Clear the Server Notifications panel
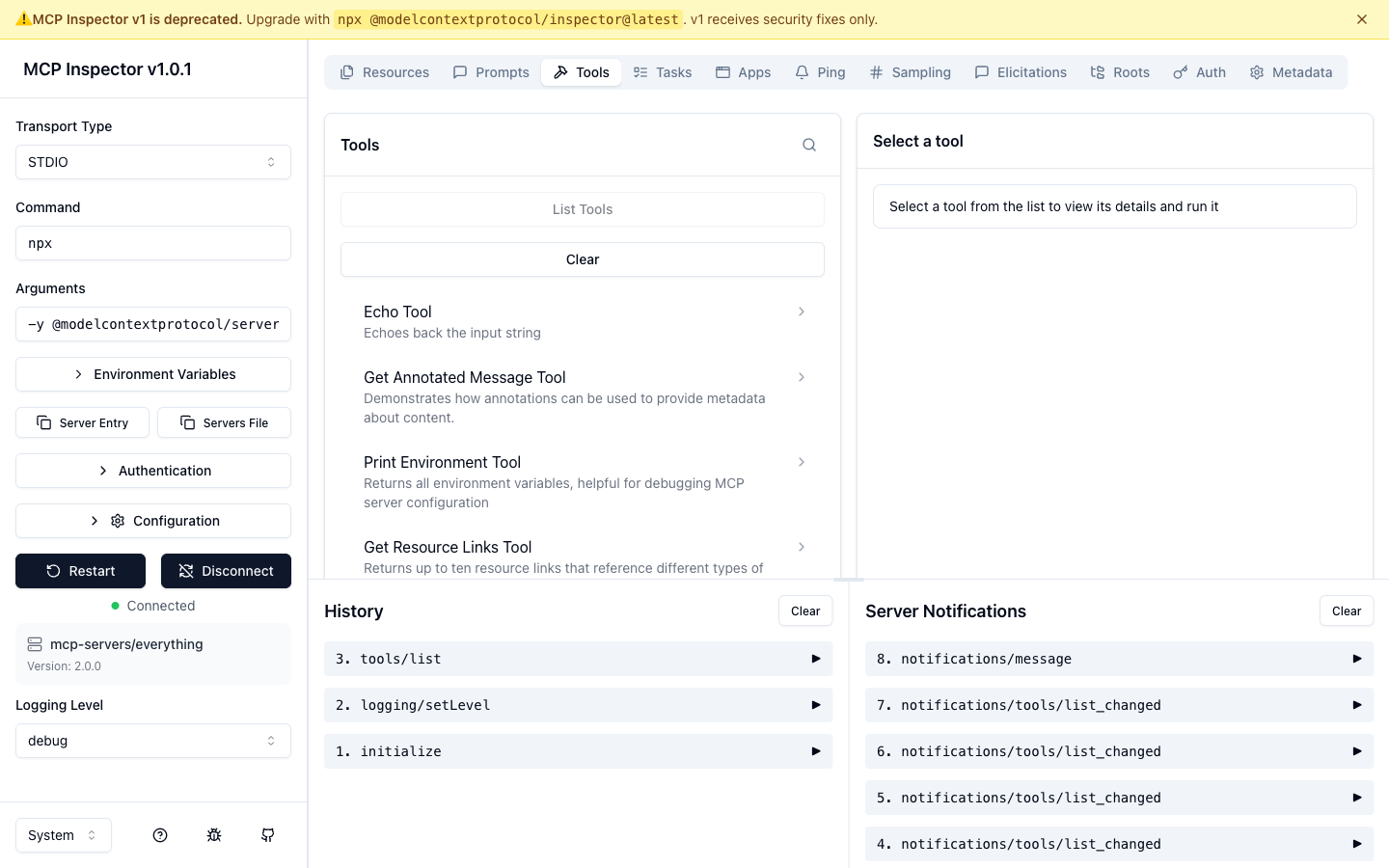The image size is (1389, 868). click(1347, 610)
